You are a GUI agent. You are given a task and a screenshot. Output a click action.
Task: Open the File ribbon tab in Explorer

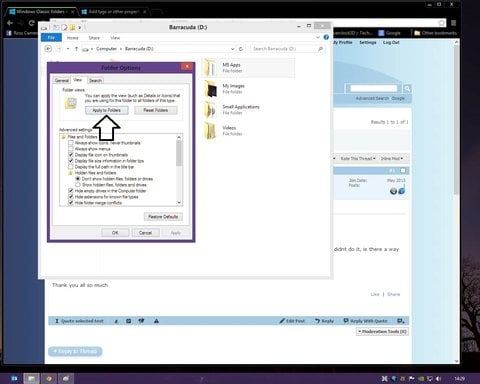click(51, 37)
